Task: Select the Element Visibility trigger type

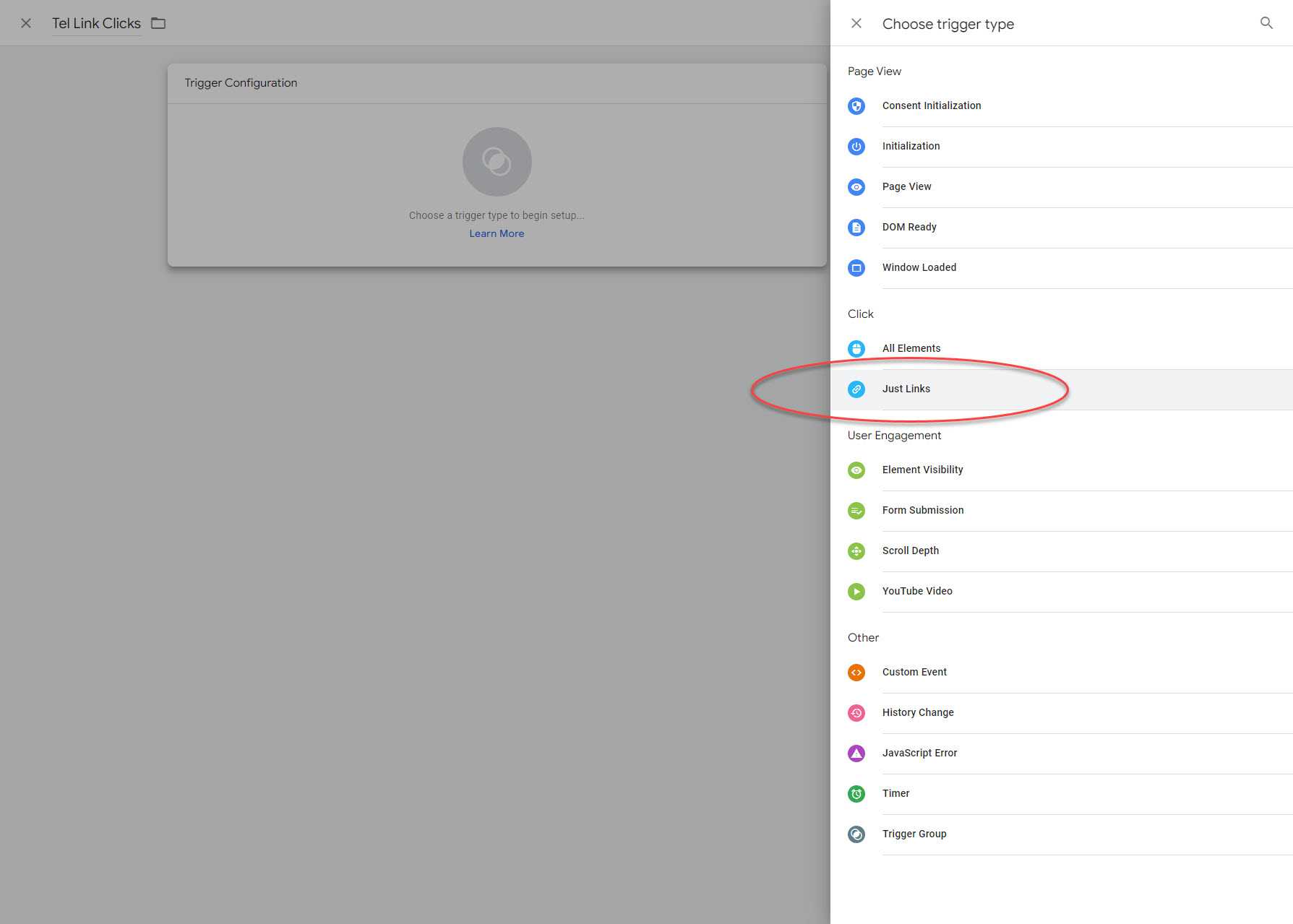Action: (x=922, y=470)
